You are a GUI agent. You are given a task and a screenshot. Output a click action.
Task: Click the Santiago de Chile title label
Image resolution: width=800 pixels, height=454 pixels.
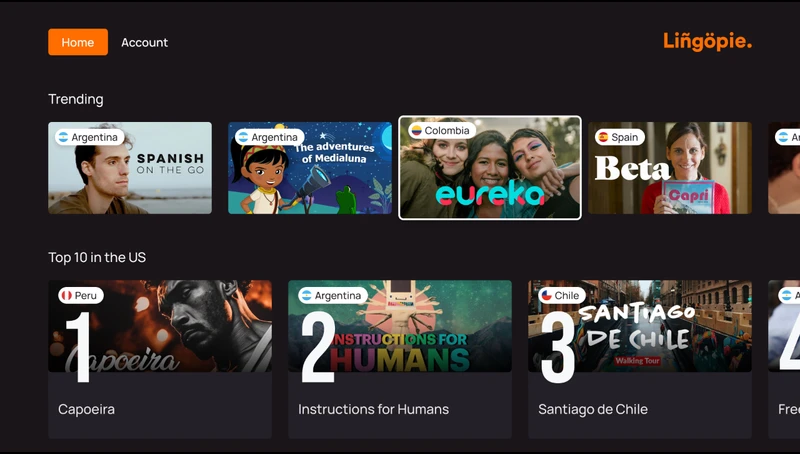(593, 409)
